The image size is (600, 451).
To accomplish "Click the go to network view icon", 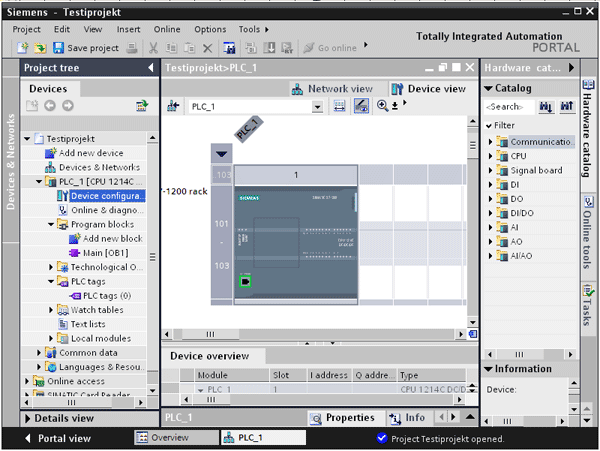I will pos(173,106).
